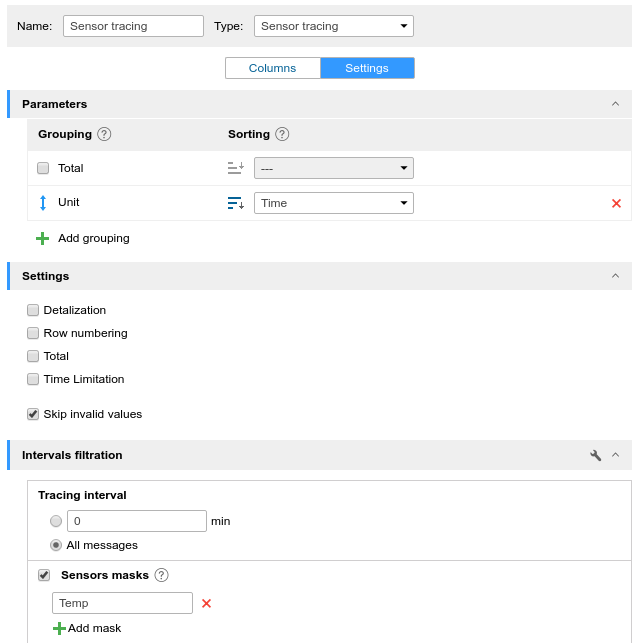Open Intervals filtration wrench settings
This screenshot has width=640, height=643.
pos(596,455)
